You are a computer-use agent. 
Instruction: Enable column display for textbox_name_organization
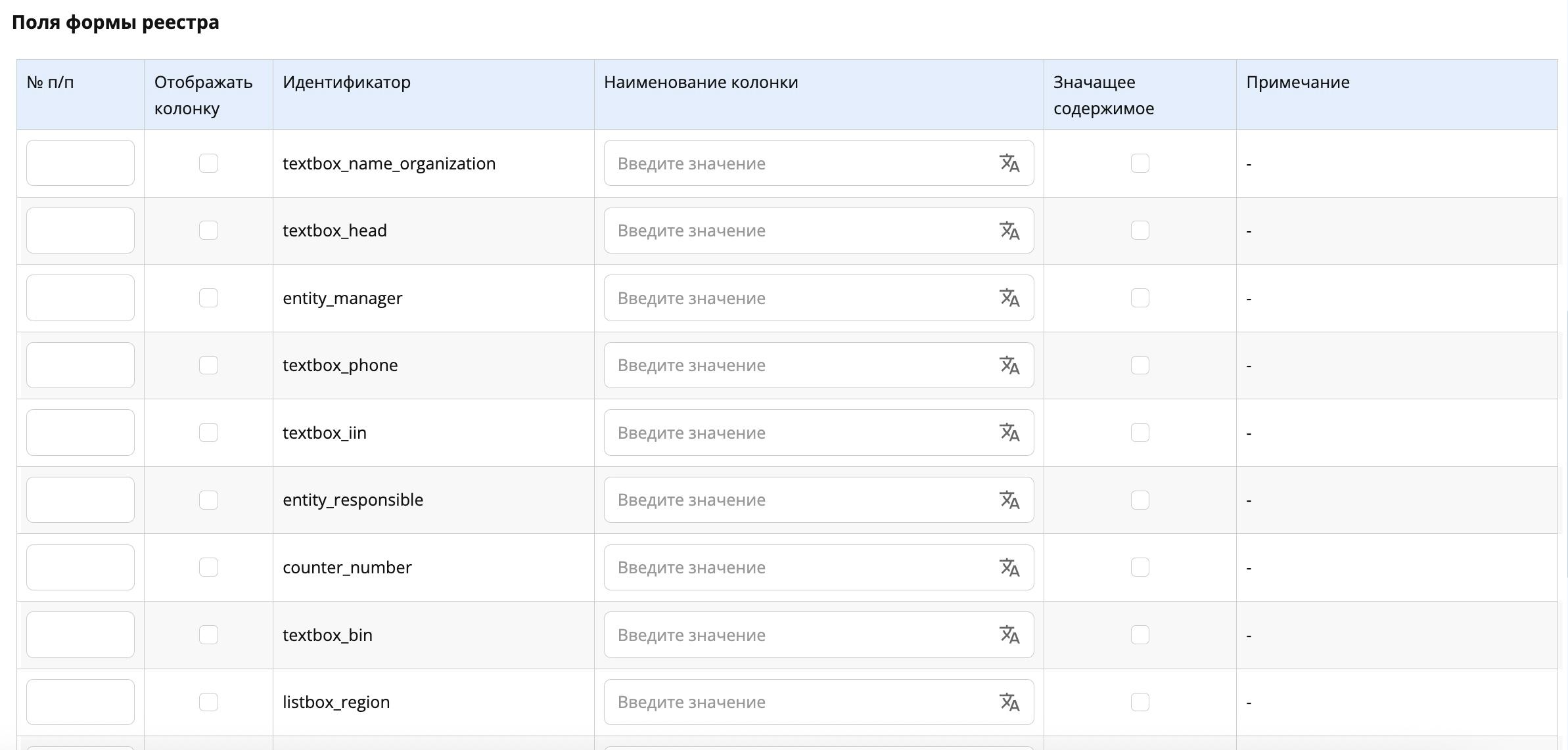click(x=208, y=163)
